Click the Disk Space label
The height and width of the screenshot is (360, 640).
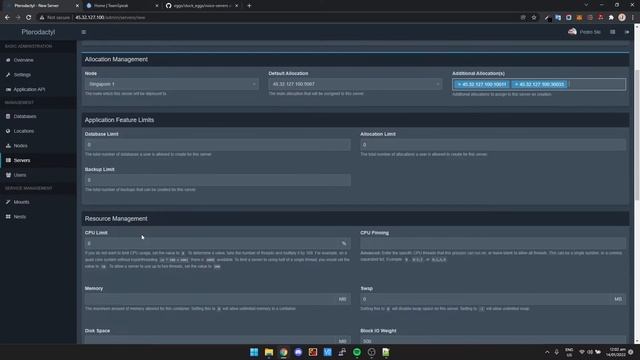pos(97,331)
